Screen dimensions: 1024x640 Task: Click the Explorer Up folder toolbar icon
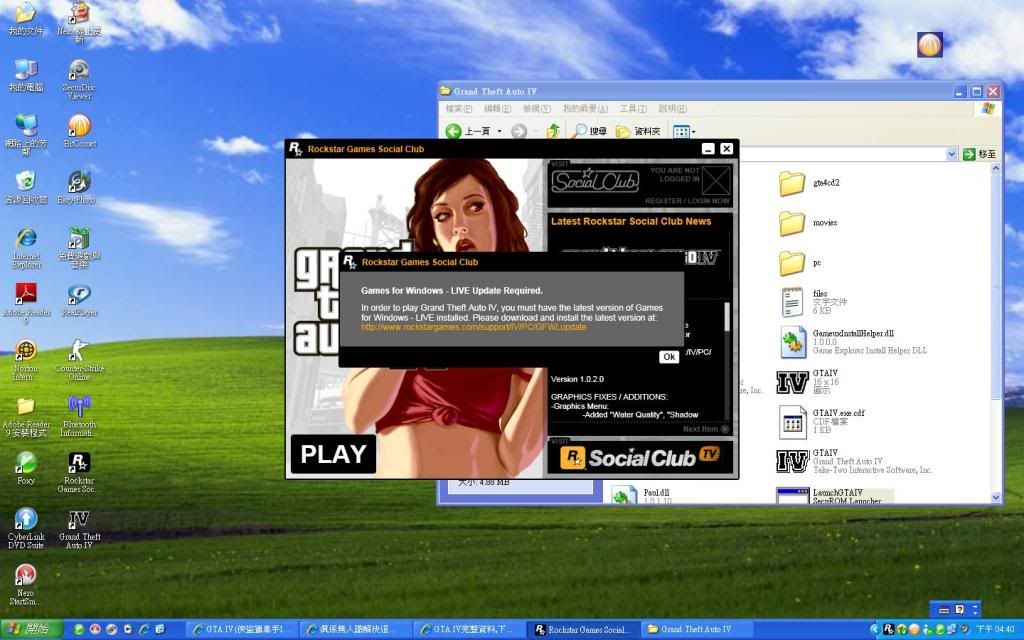[553, 131]
